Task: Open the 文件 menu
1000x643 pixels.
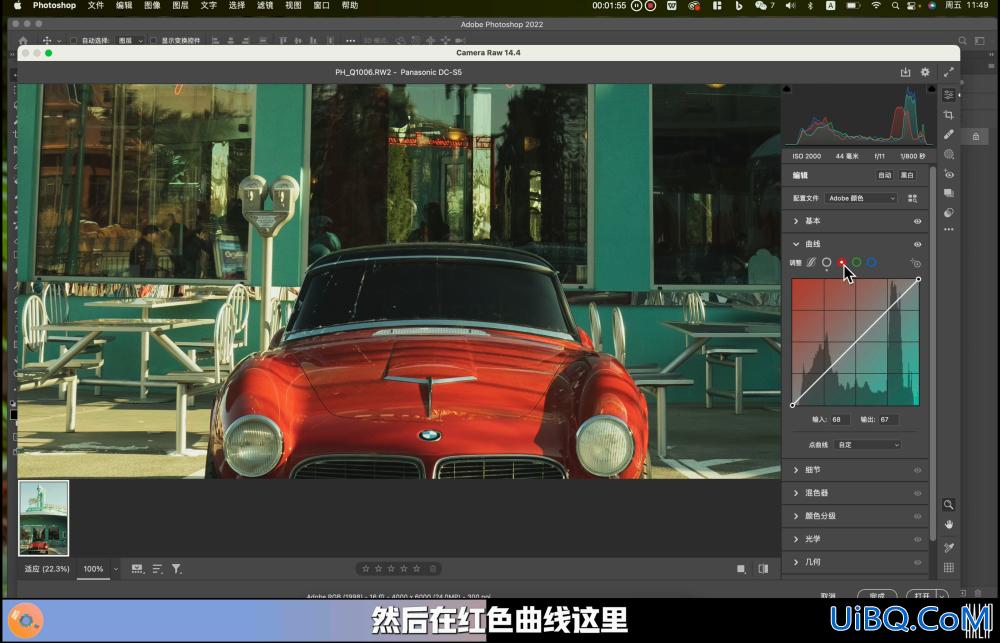Action: click(x=96, y=5)
